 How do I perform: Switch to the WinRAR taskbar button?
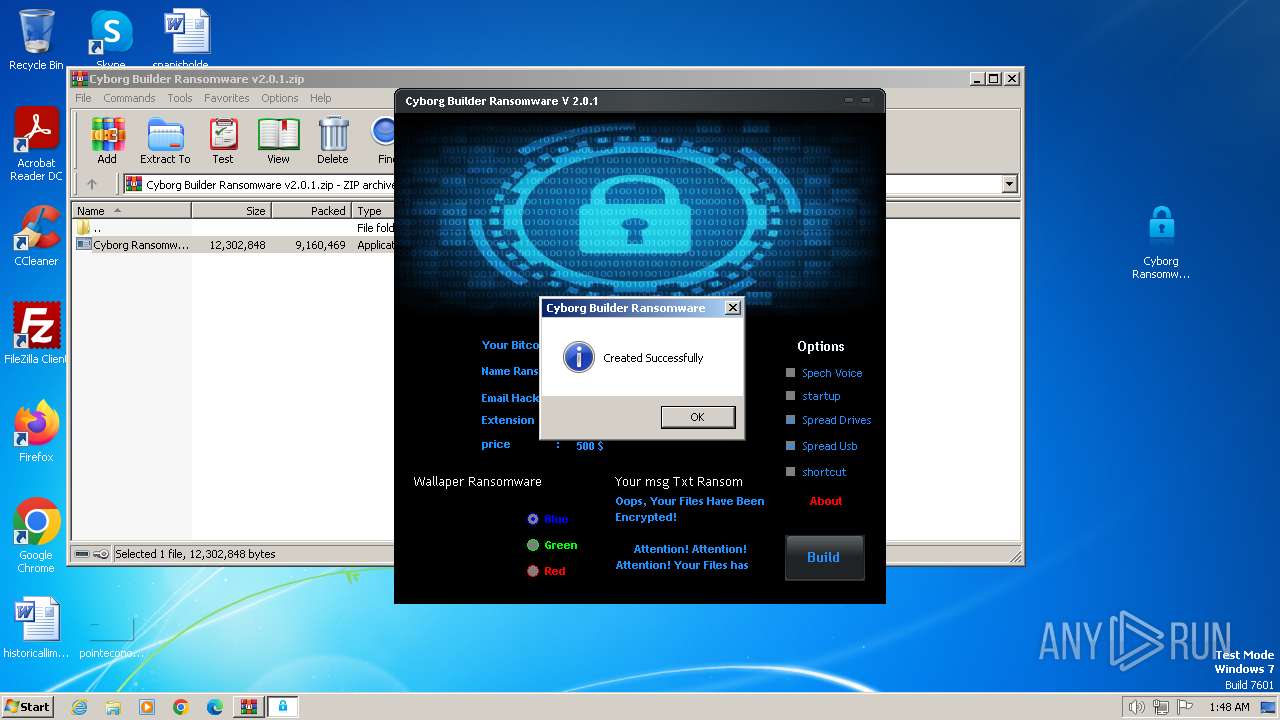pos(248,707)
